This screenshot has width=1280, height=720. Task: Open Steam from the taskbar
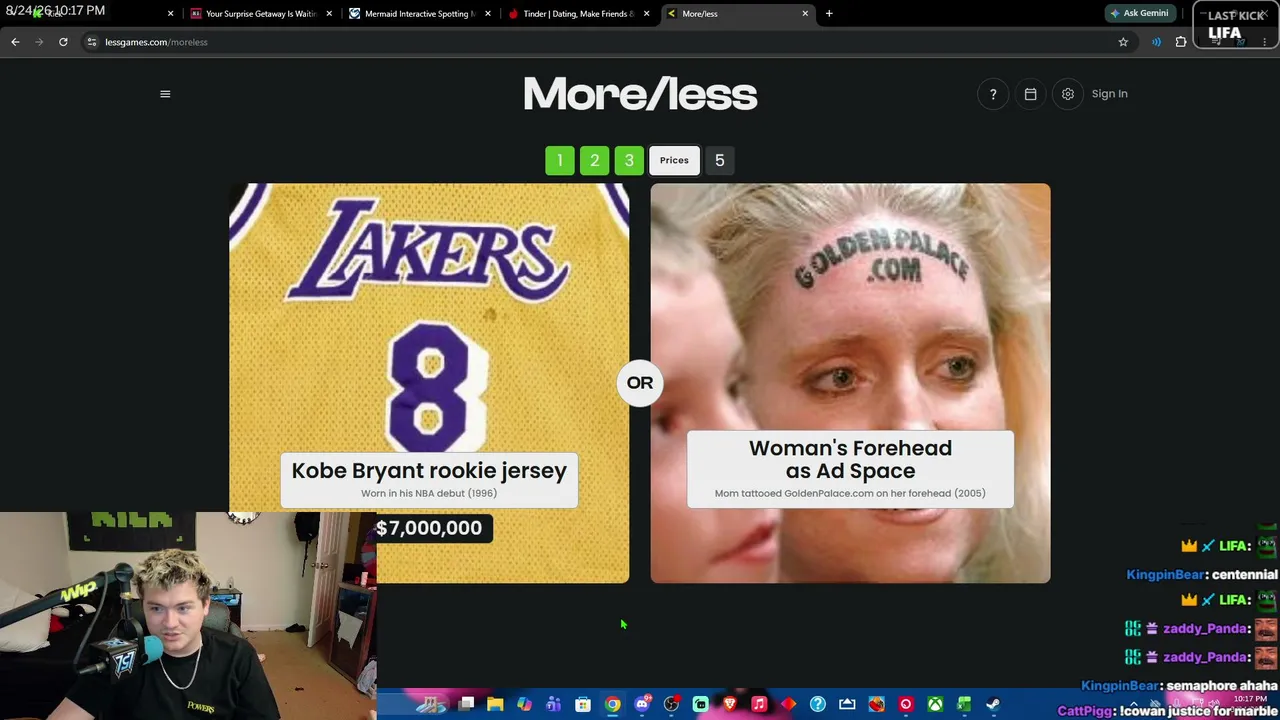click(993, 704)
